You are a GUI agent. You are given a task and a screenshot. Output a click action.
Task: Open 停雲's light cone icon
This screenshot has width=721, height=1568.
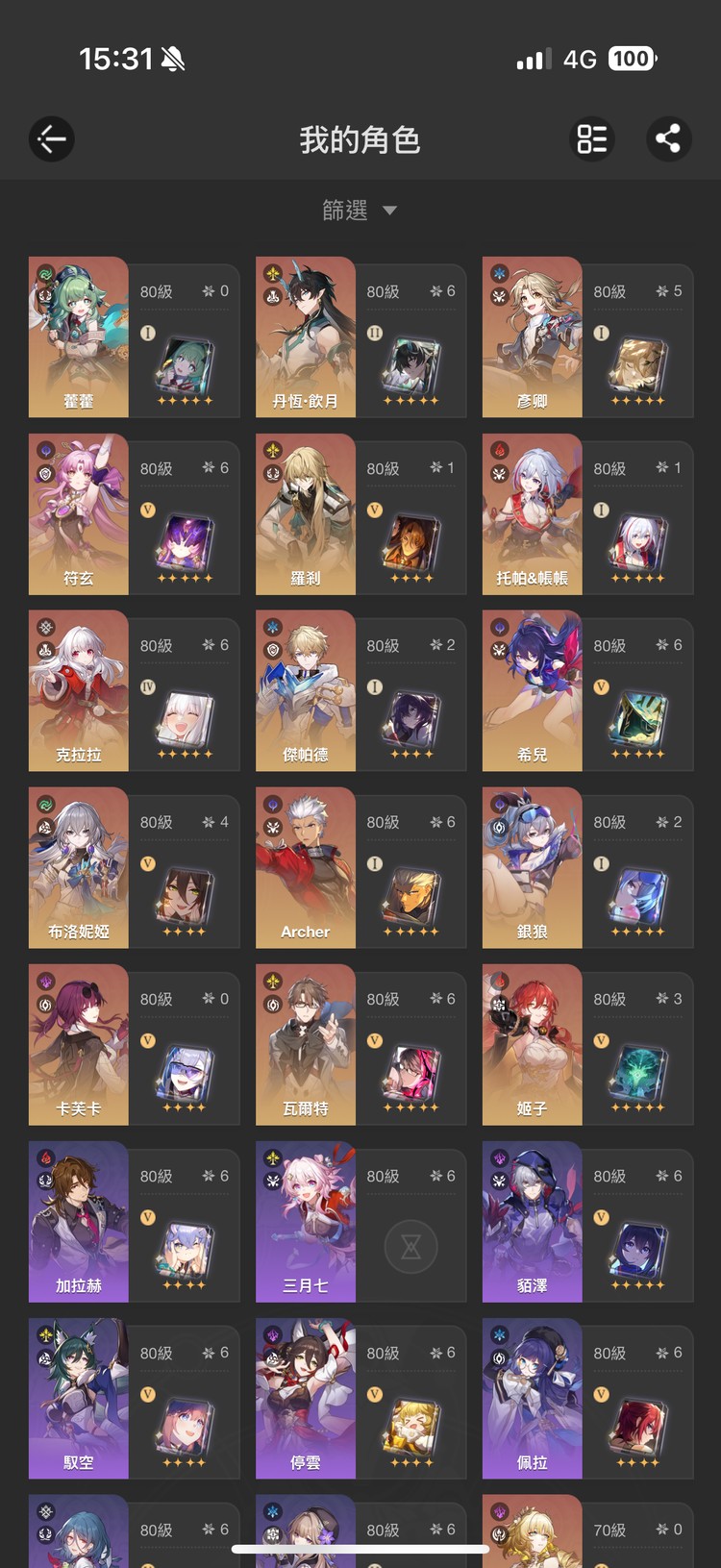point(411,1426)
